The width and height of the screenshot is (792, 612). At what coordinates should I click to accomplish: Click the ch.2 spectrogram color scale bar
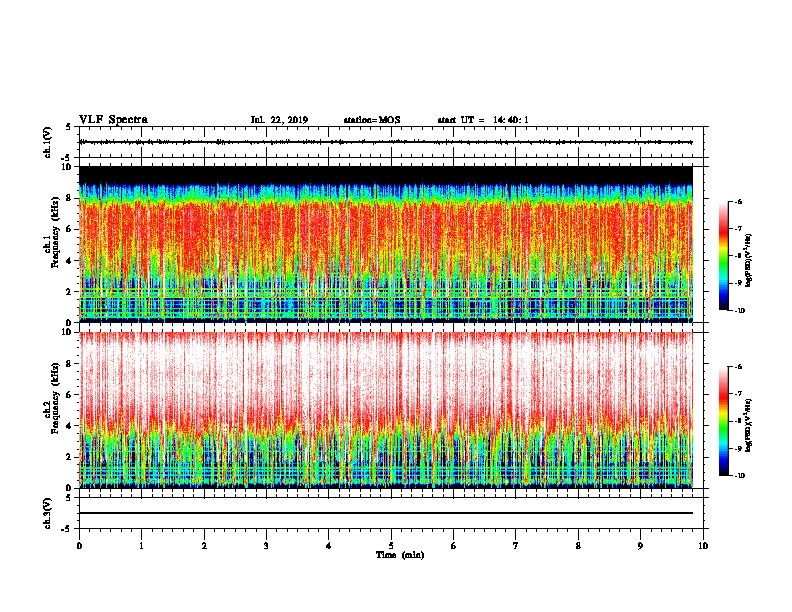click(x=724, y=421)
